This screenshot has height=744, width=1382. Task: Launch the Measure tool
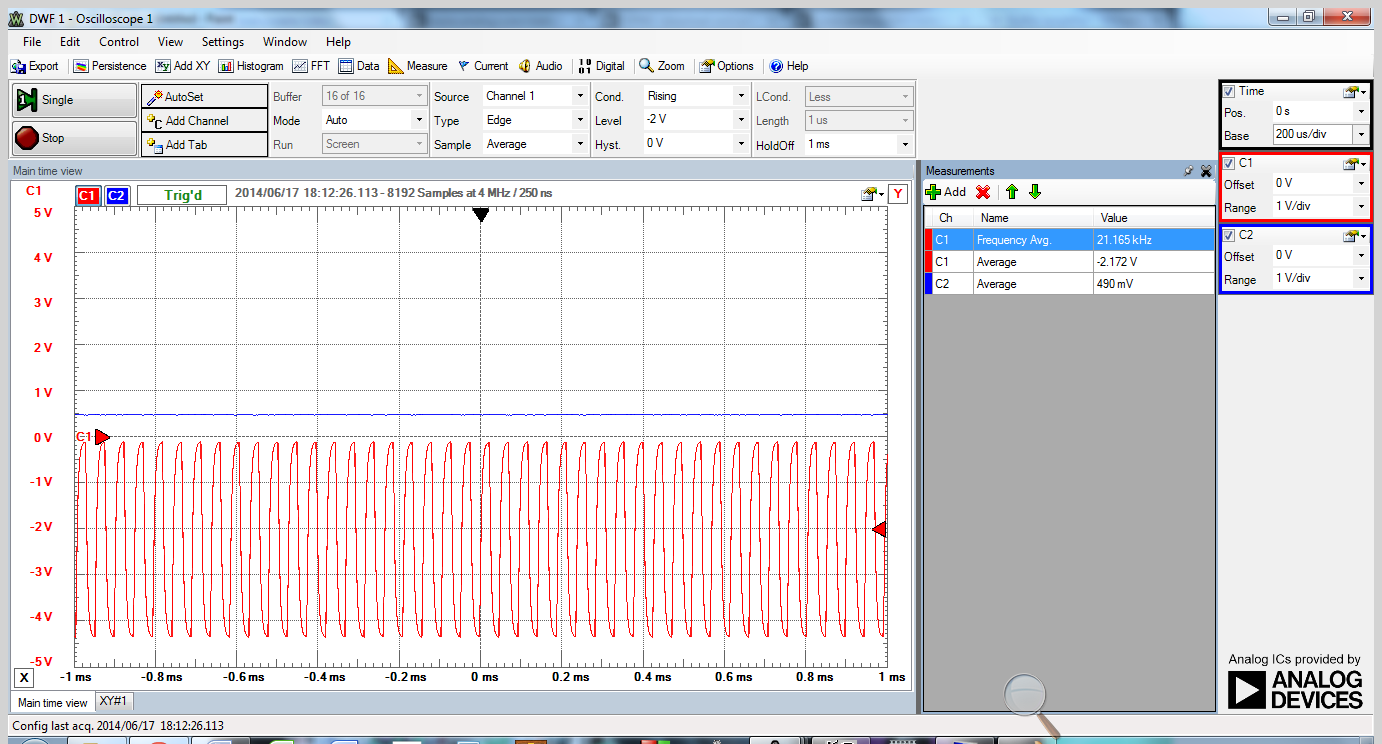[x=417, y=66]
